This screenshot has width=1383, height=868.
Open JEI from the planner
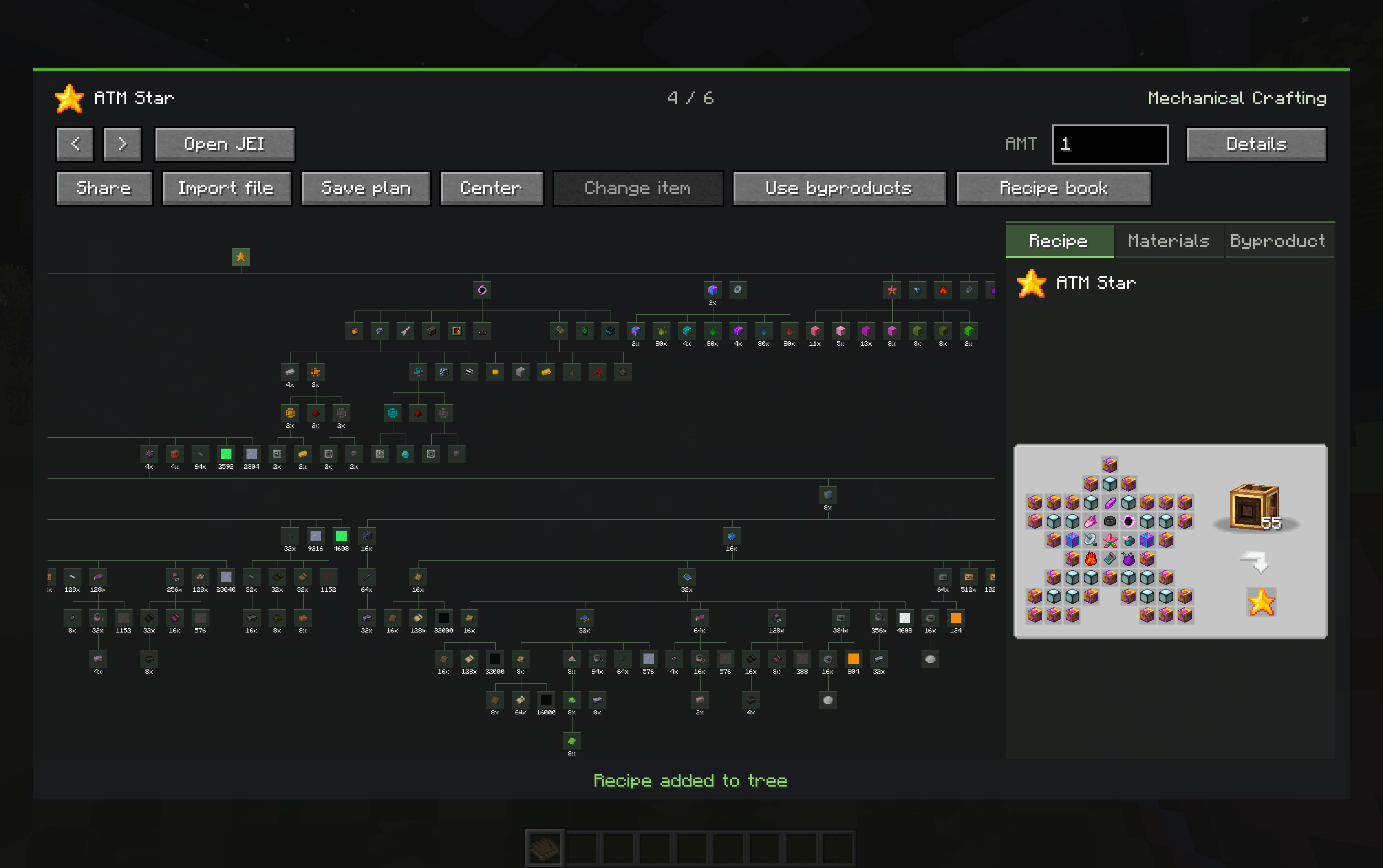pos(225,144)
